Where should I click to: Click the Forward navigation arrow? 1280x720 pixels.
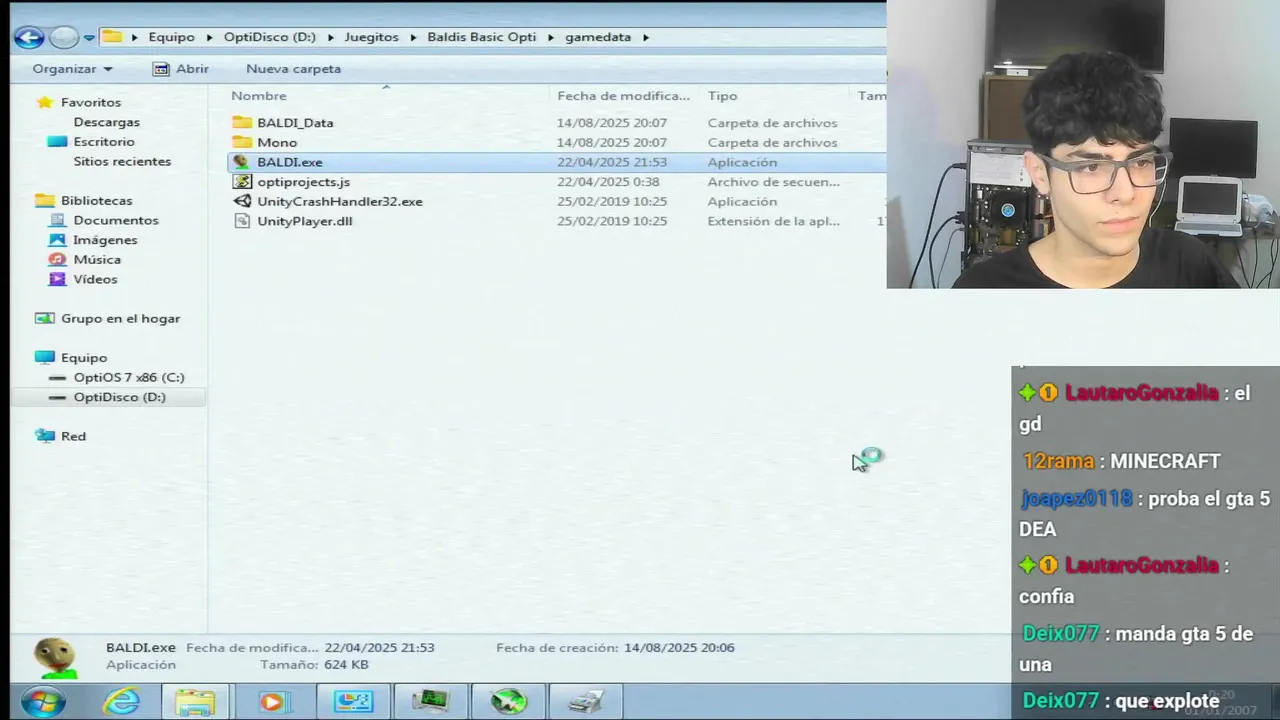(x=64, y=38)
